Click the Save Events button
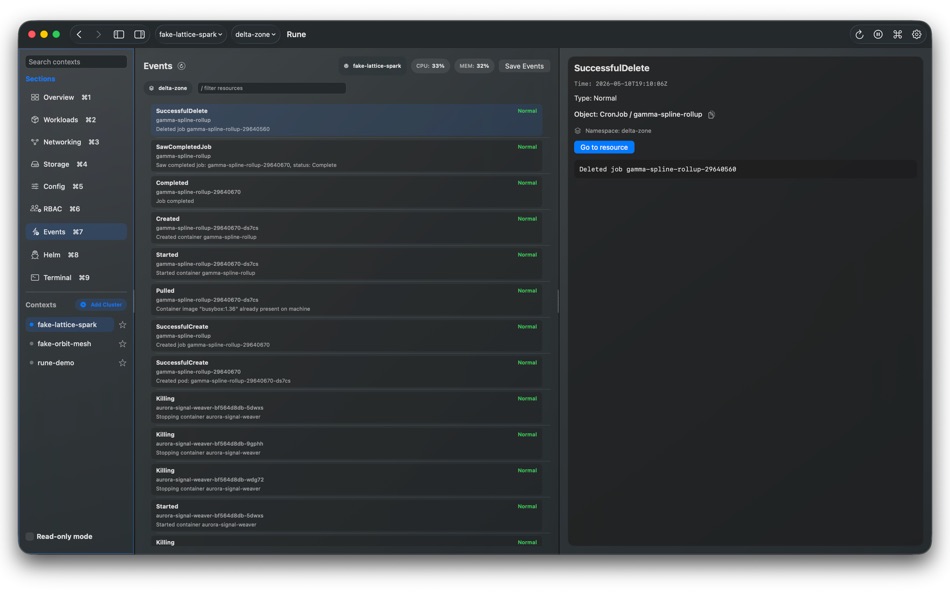Viewport: 950px width, 594px height. coord(524,66)
